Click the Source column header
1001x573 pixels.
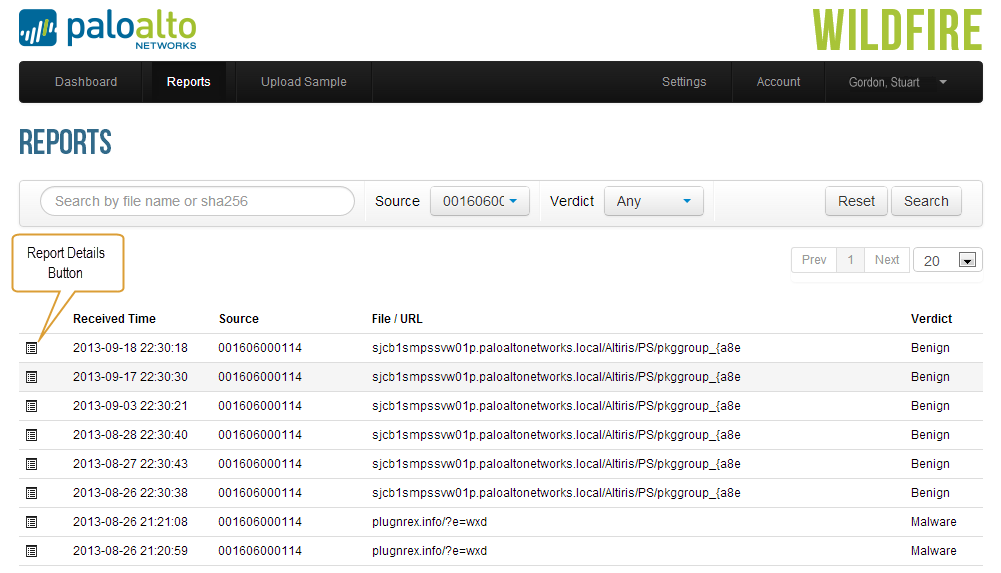pos(239,319)
